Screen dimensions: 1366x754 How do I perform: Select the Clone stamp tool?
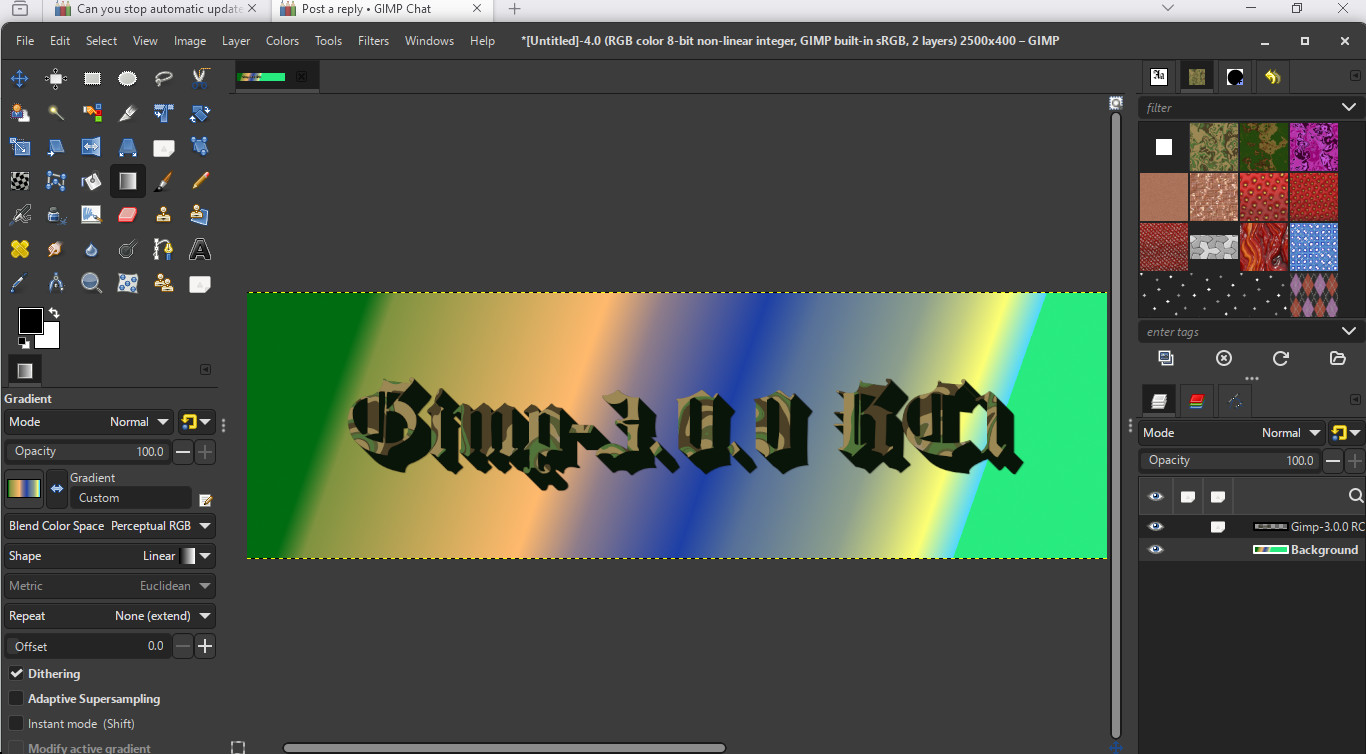164,215
